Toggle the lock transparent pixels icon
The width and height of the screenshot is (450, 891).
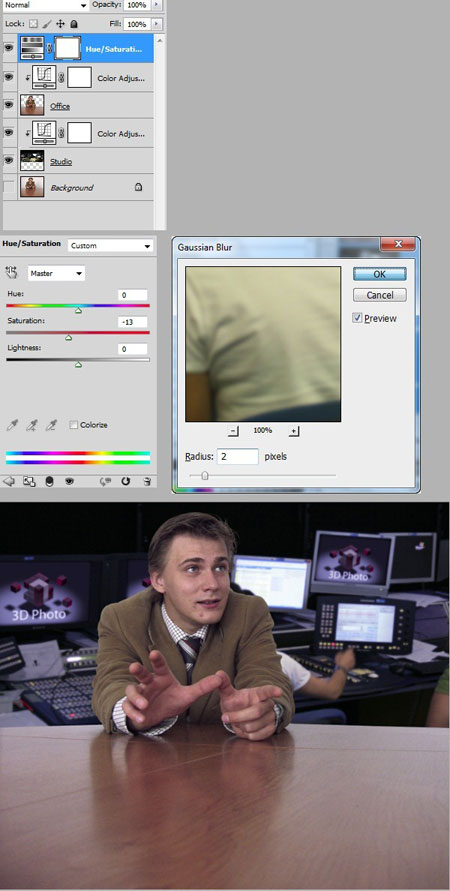click(x=33, y=24)
